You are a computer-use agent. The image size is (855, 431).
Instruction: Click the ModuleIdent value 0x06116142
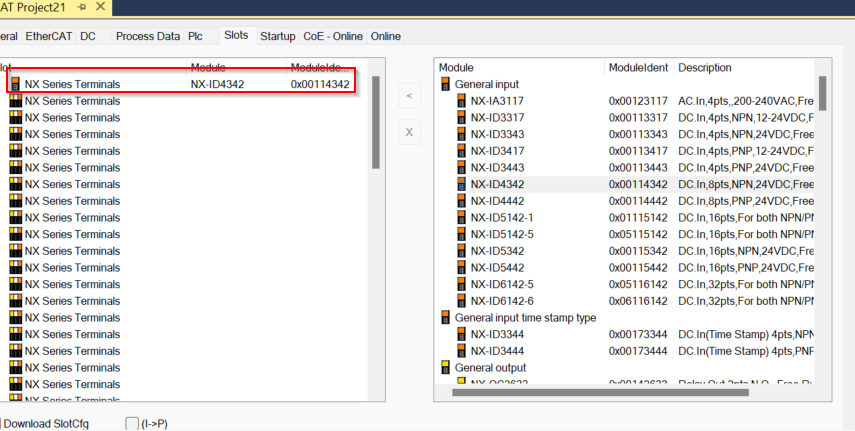638,301
